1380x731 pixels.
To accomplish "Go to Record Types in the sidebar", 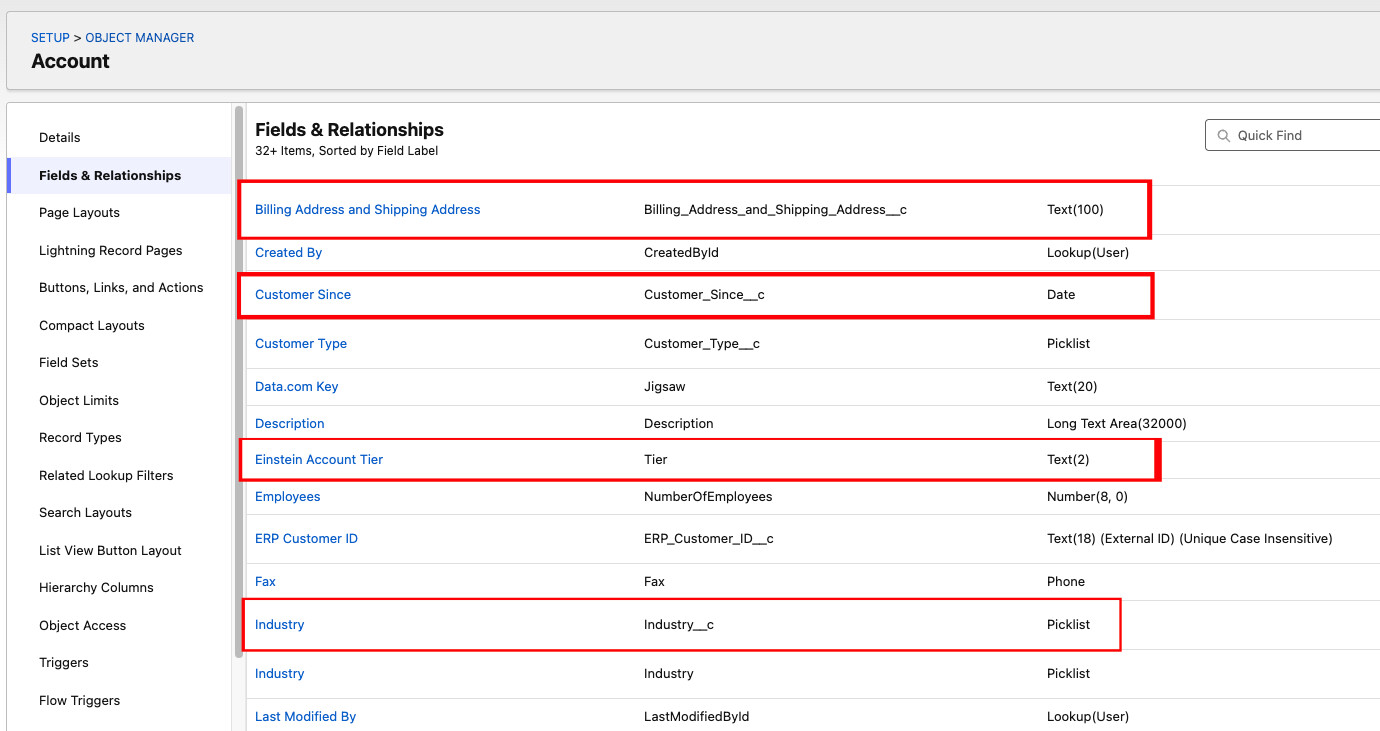I will tap(80, 438).
